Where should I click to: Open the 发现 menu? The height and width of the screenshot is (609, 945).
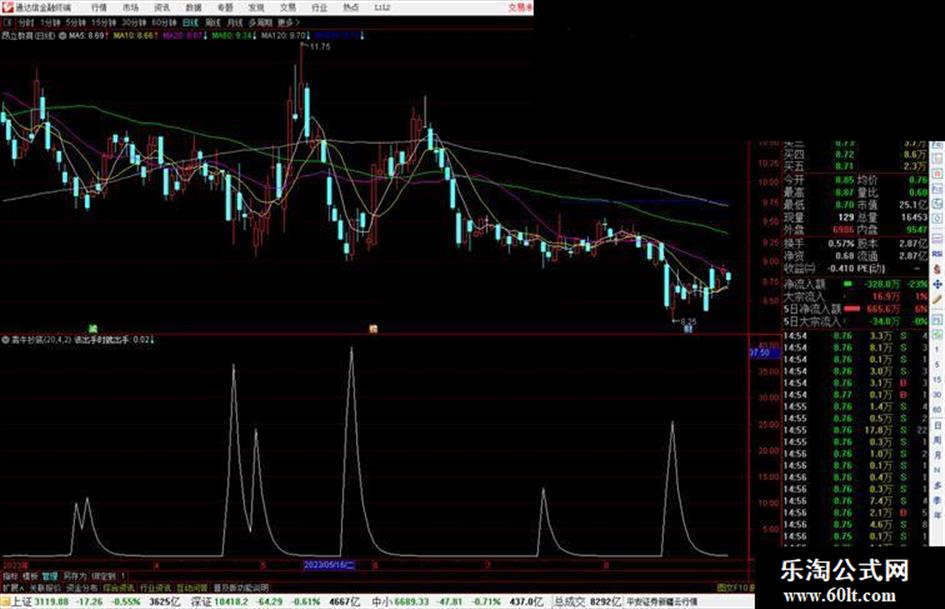click(x=256, y=8)
